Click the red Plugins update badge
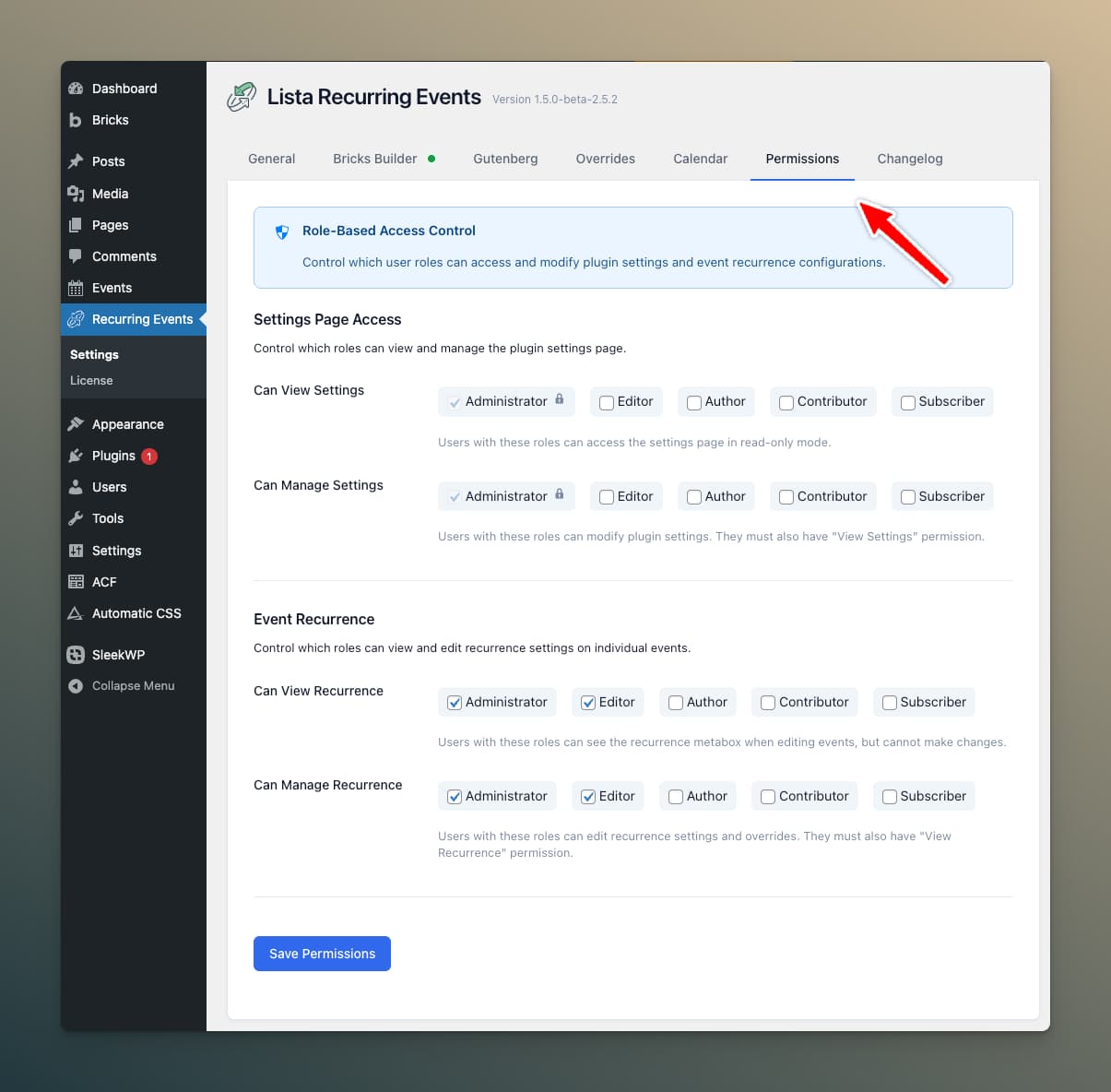1111x1092 pixels. [x=148, y=456]
